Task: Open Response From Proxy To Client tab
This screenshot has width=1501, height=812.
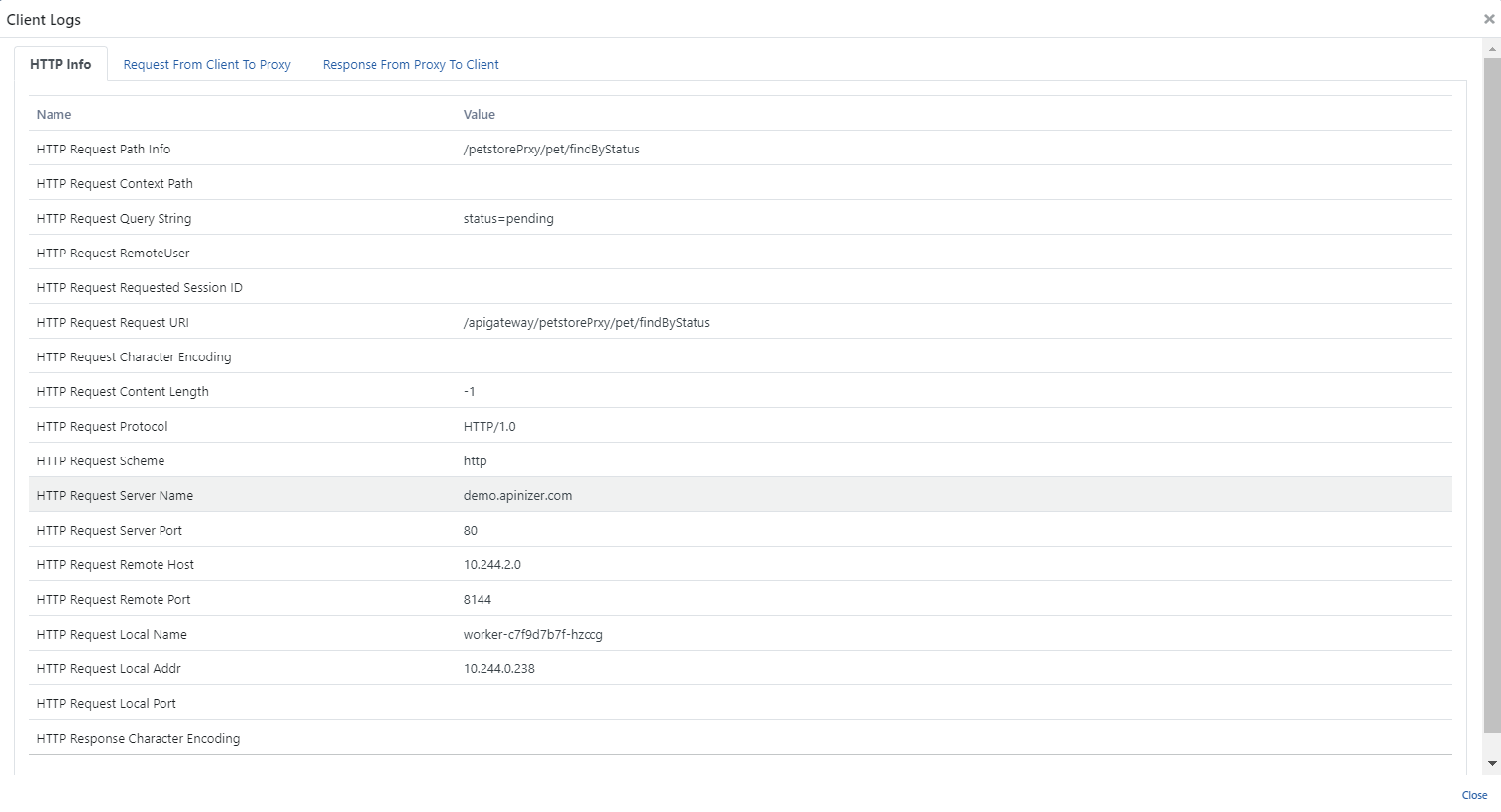Action: pos(410,64)
